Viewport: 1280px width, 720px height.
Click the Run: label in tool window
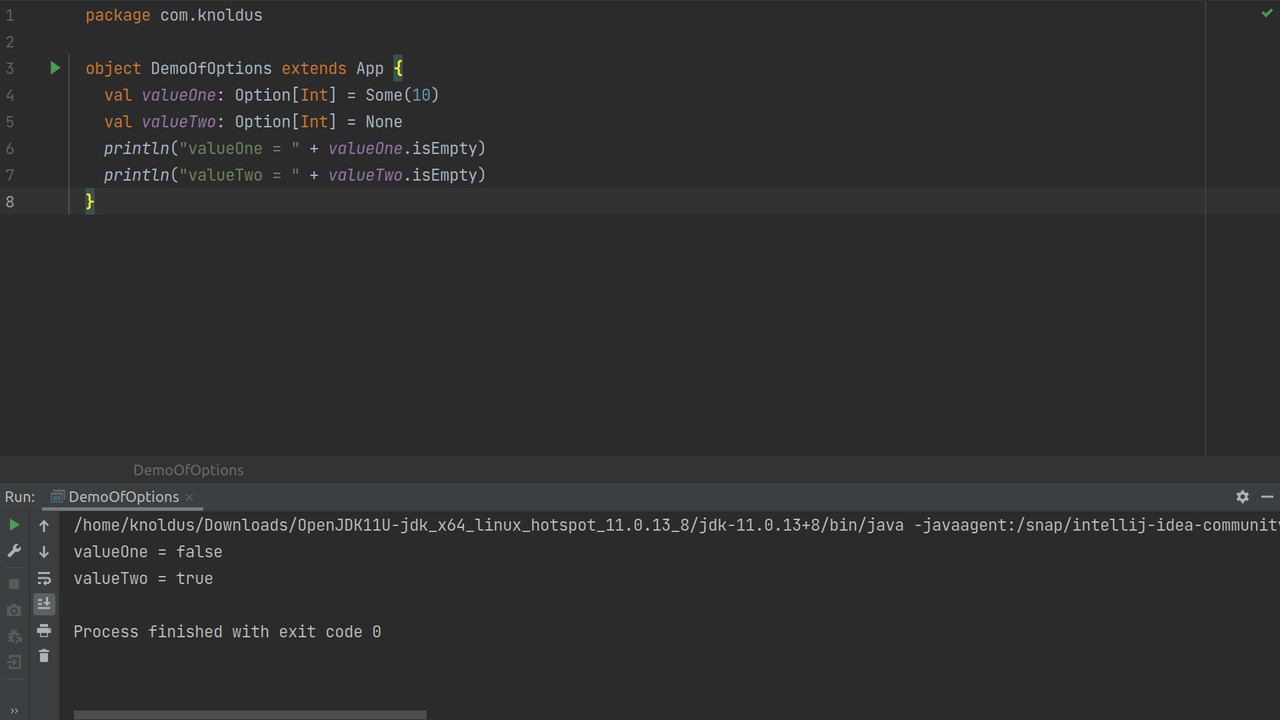pos(20,496)
